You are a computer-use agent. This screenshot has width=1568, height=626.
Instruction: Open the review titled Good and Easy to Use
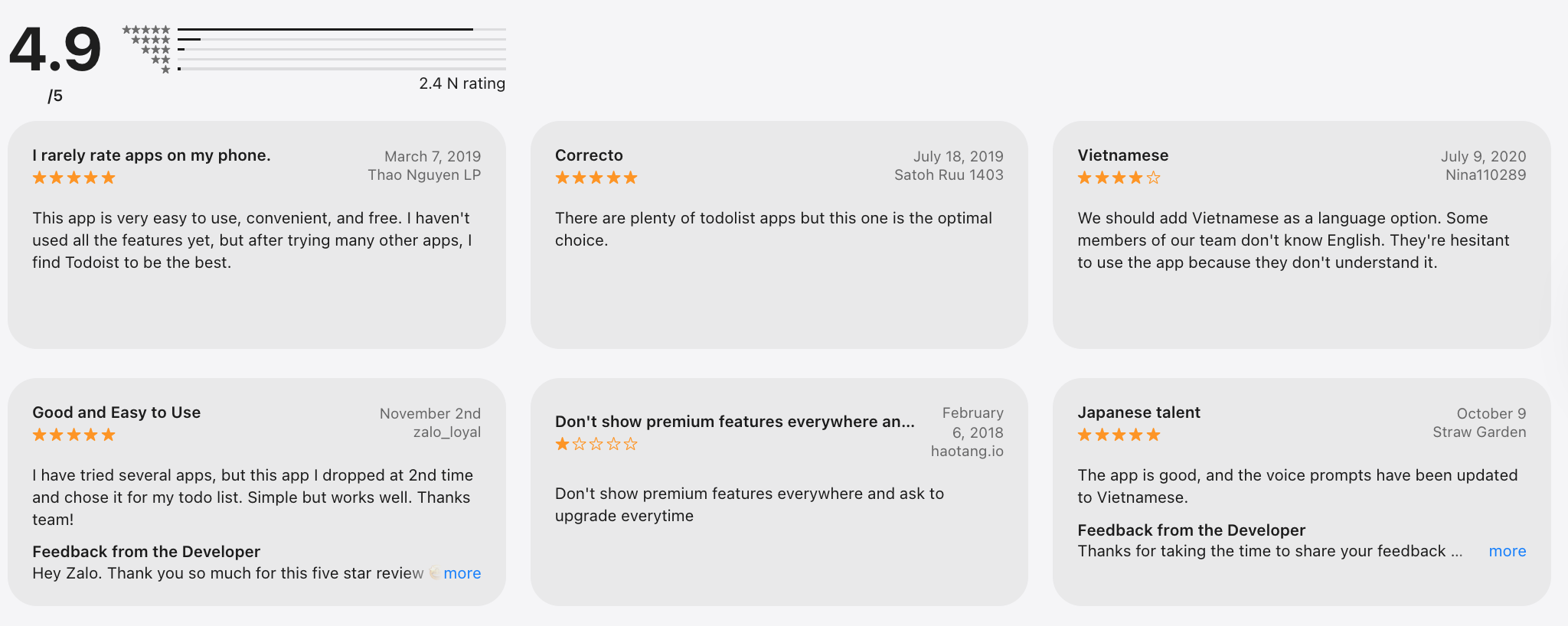pyautogui.click(x=116, y=412)
